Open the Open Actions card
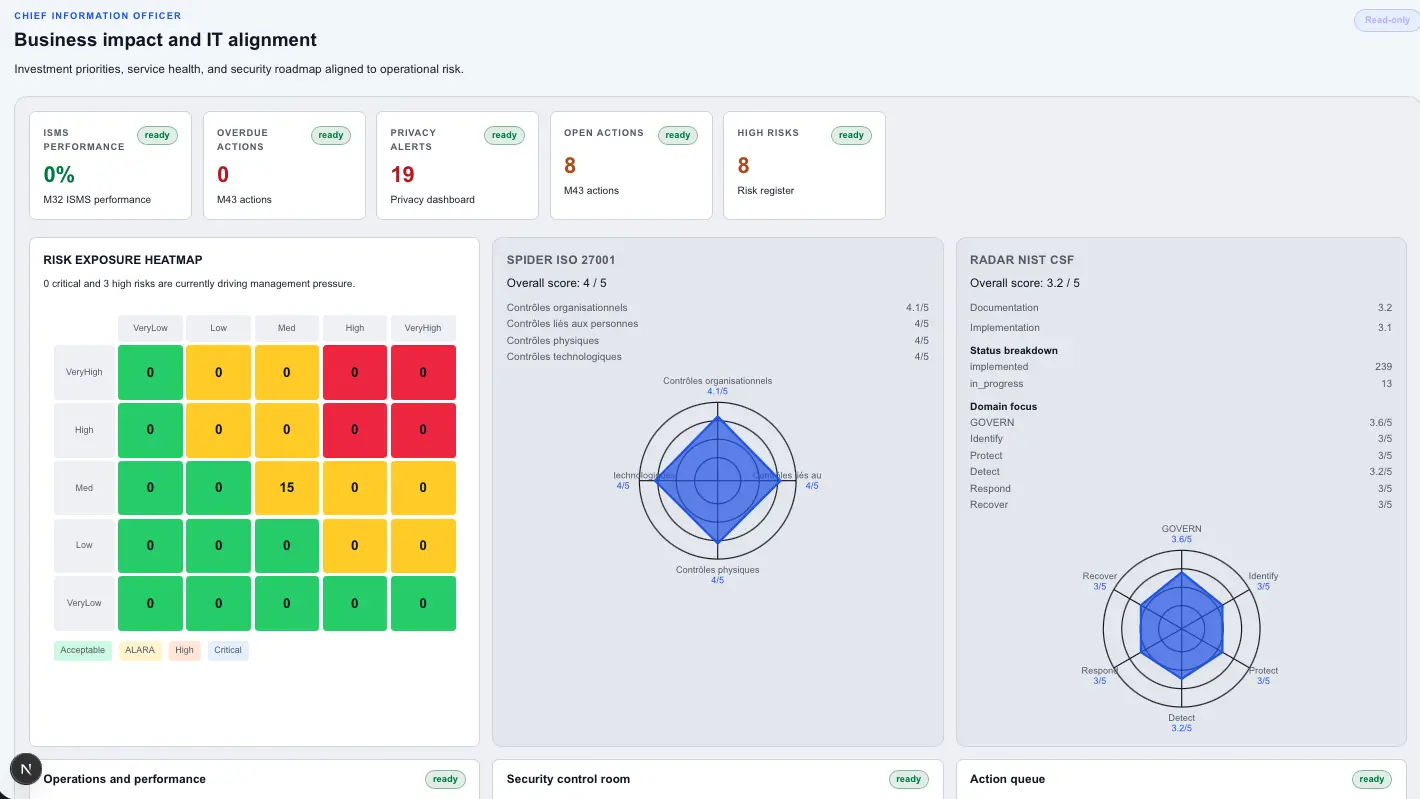This screenshot has width=1420, height=799. coord(631,165)
